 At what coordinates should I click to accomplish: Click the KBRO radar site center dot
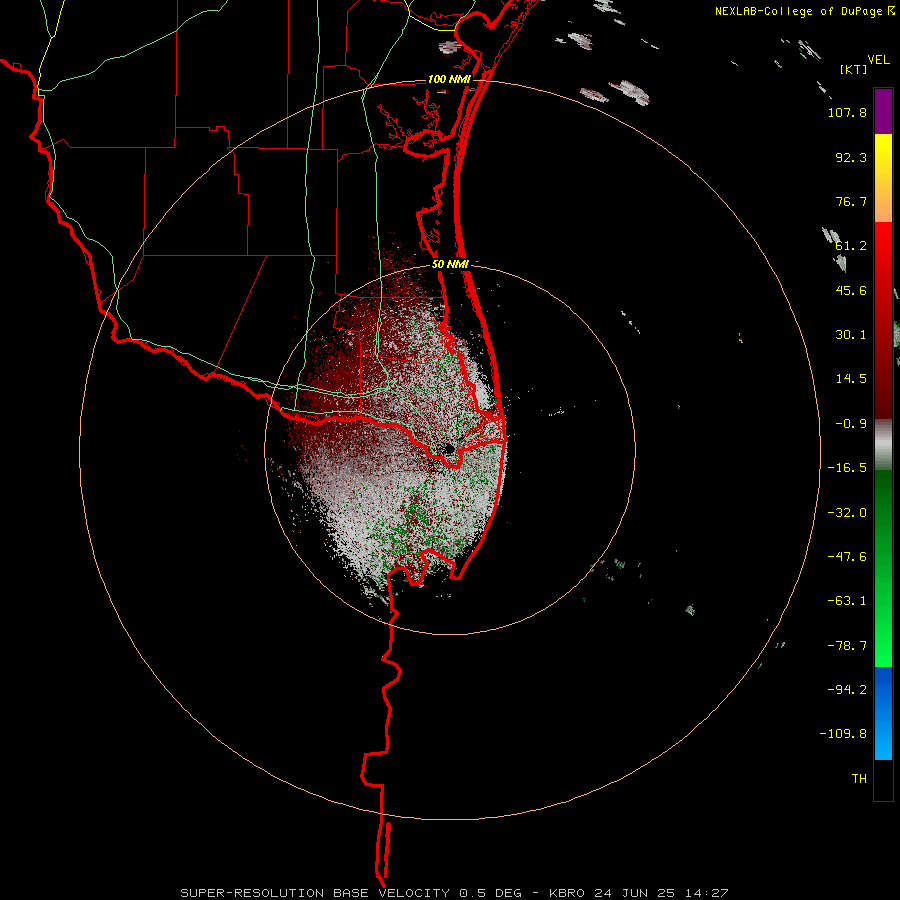[x=449, y=448]
